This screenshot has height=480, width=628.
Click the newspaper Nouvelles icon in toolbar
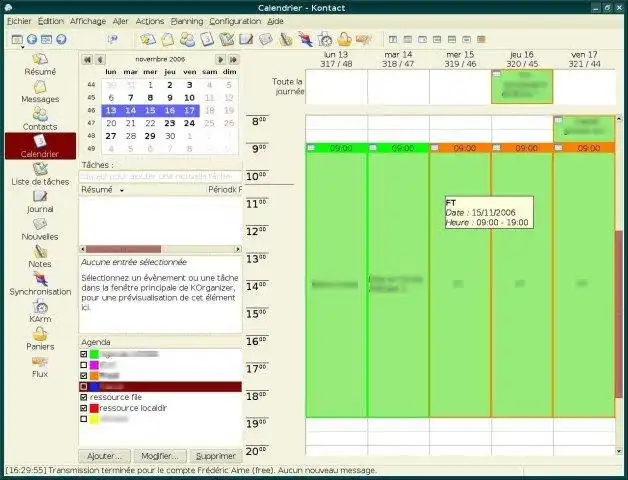tap(266, 39)
